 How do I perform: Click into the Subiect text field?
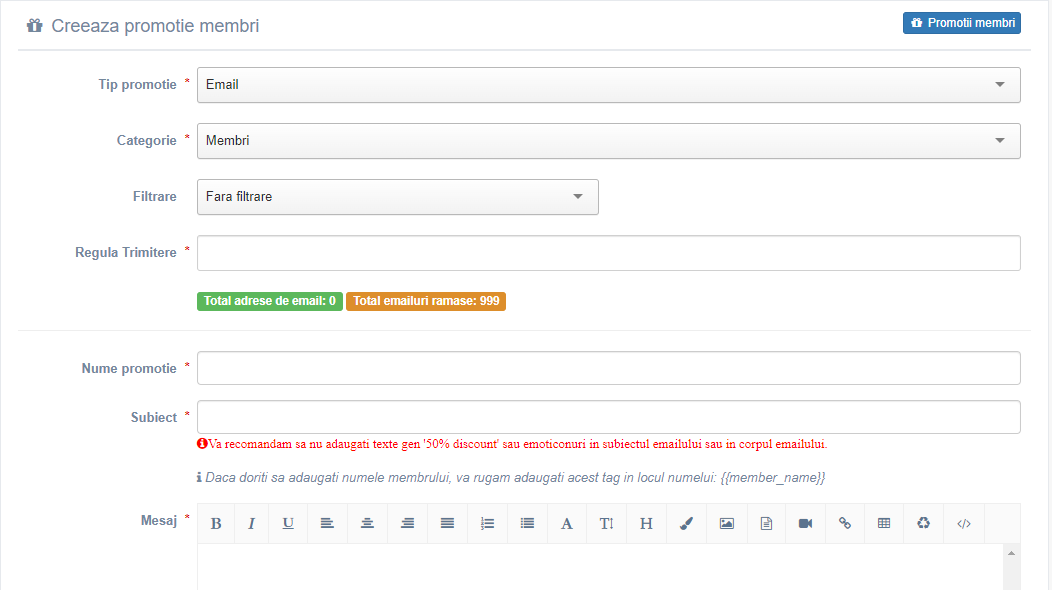[x=609, y=417]
